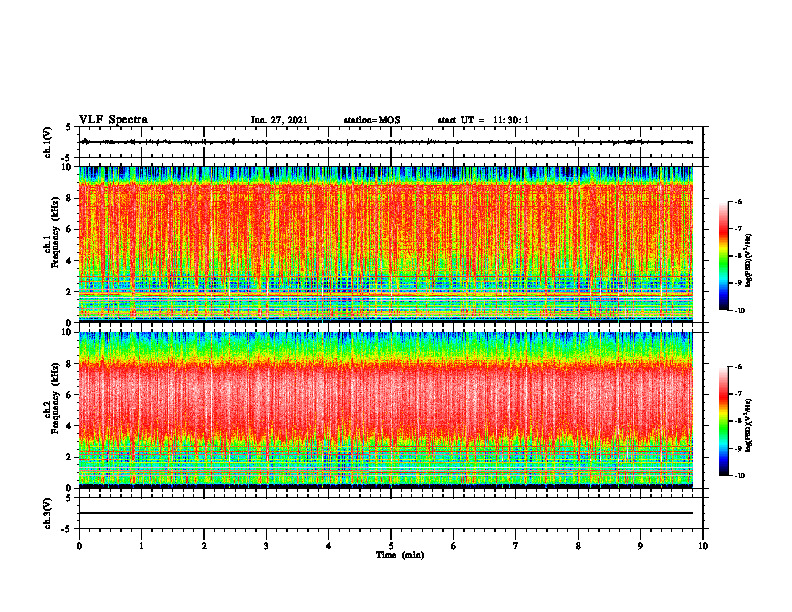Click the "ch.1(V)" waveform axis label
This screenshot has height=612, width=792.
pyautogui.click(x=48, y=142)
